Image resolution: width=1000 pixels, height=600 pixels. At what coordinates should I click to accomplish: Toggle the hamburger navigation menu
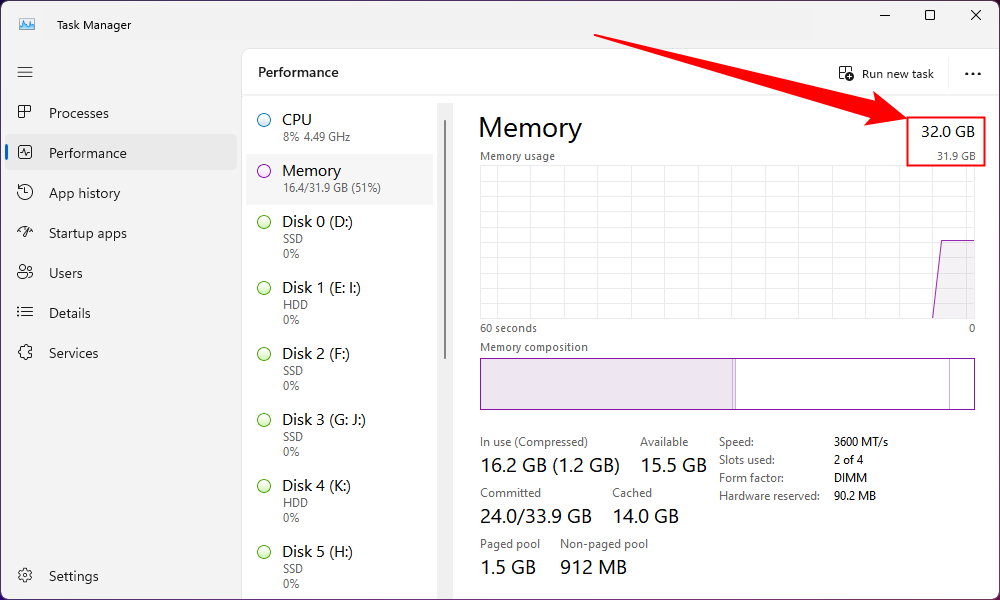[x=25, y=72]
